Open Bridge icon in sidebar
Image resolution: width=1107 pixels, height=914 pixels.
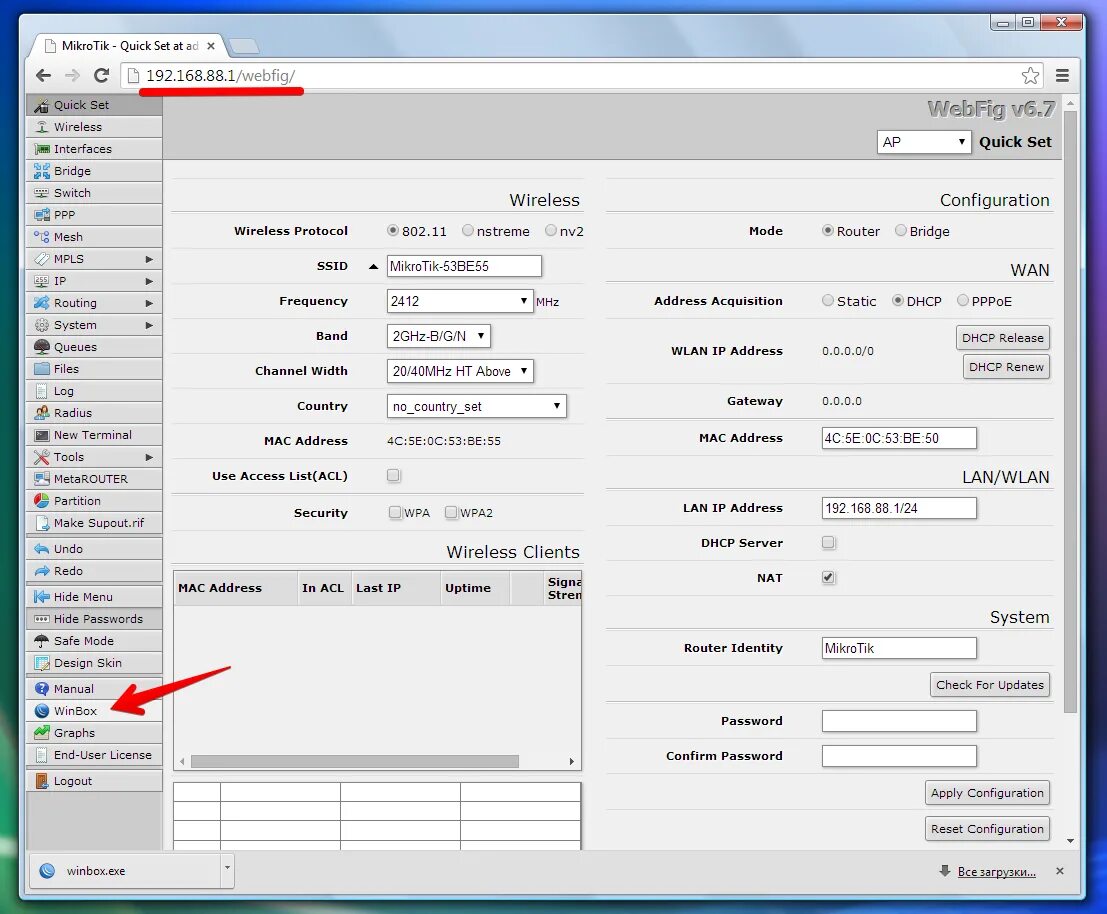[42, 171]
